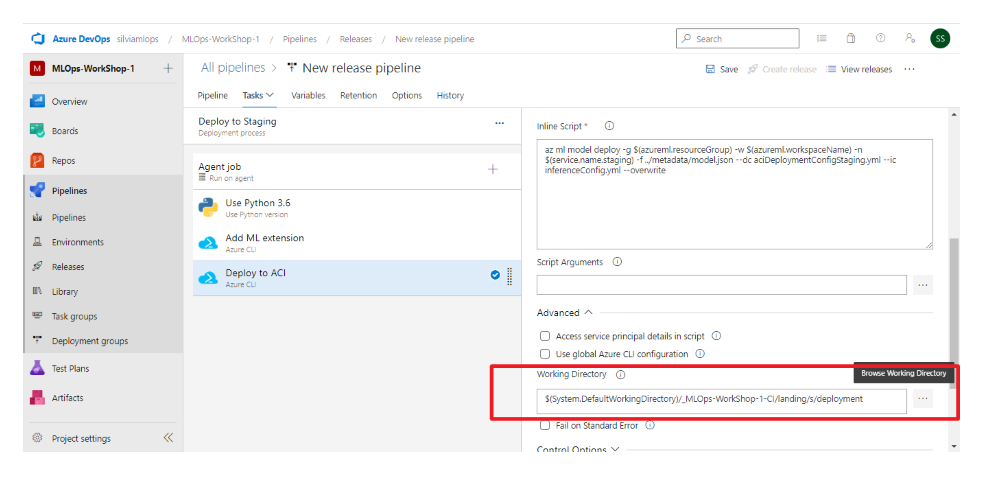Open silviamlops organization breadcrumb
This screenshot has height=483, width=993.
pos(139,39)
